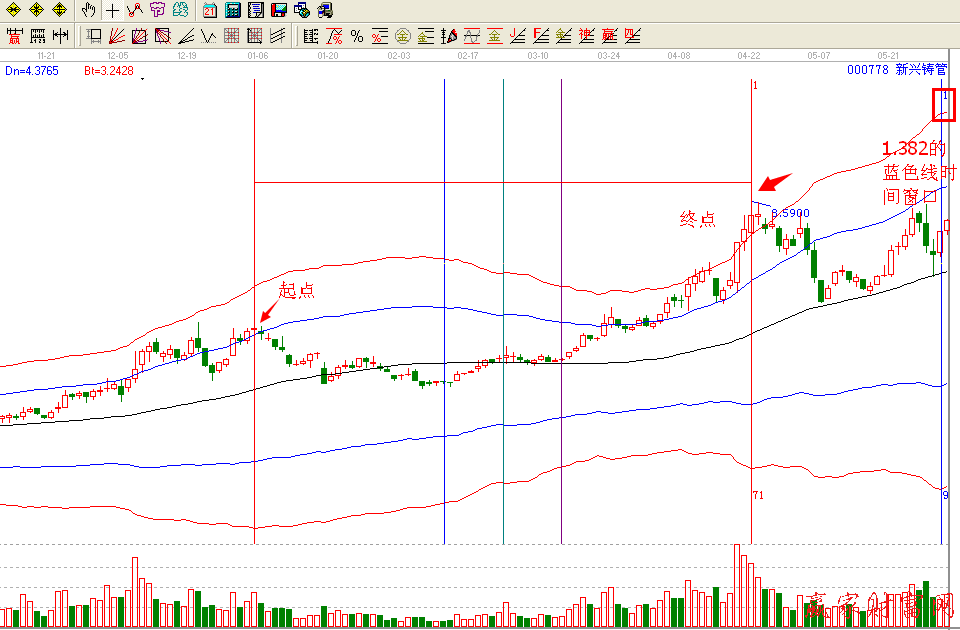Click the floppy disk save icon
This screenshot has width=960, height=630.
point(278,11)
